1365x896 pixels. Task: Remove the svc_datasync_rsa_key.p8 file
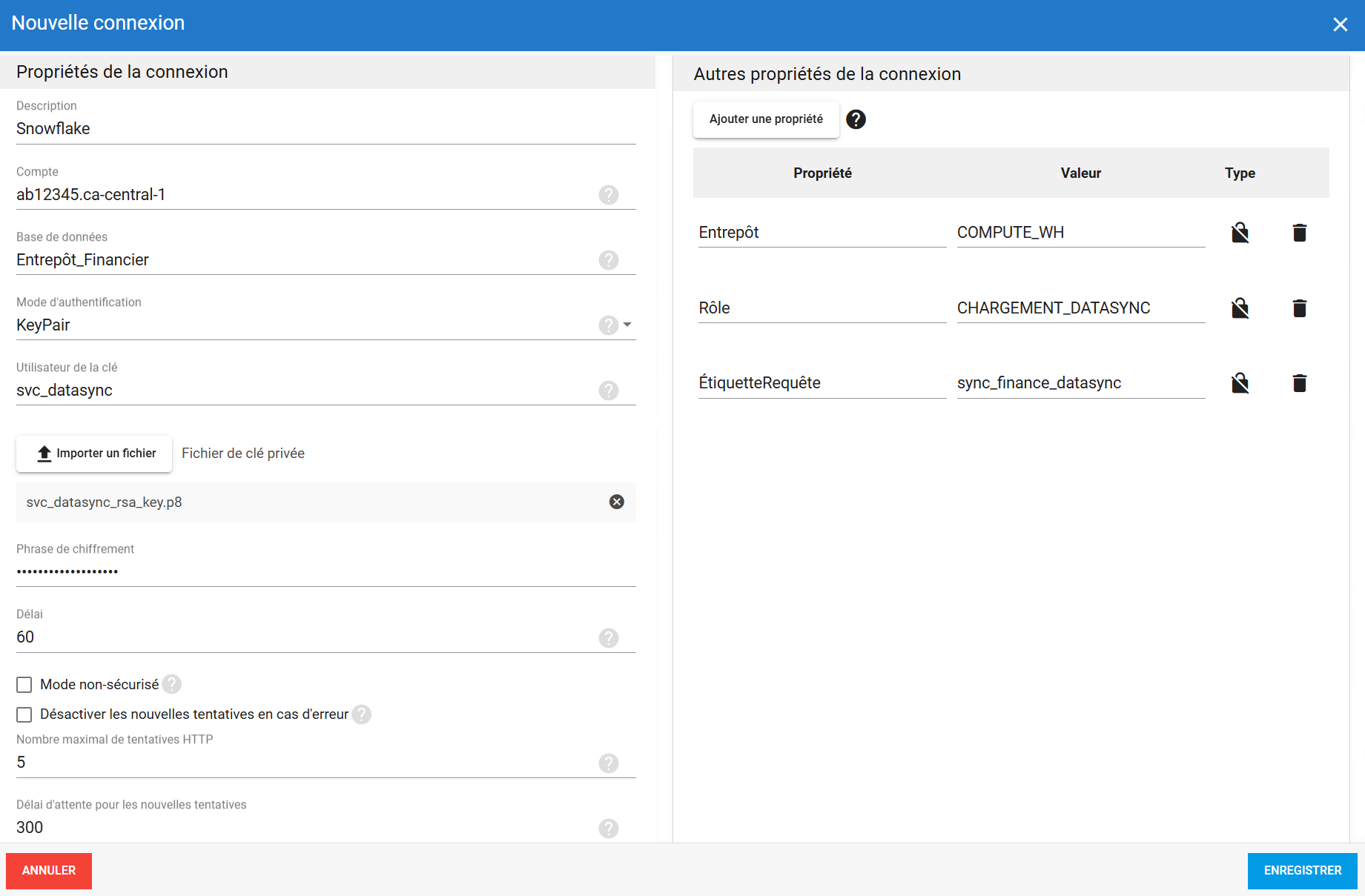[617, 502]
